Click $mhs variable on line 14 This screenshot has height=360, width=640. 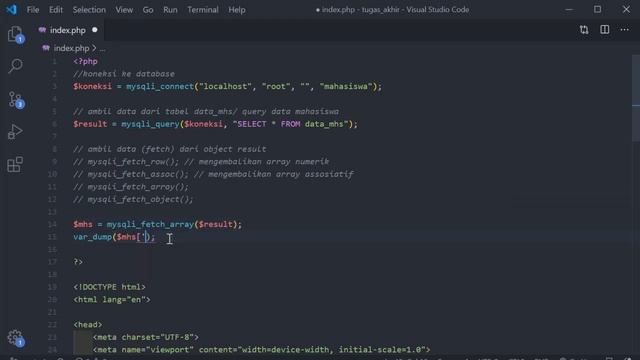pyautogui.click(x=83, y=224)
